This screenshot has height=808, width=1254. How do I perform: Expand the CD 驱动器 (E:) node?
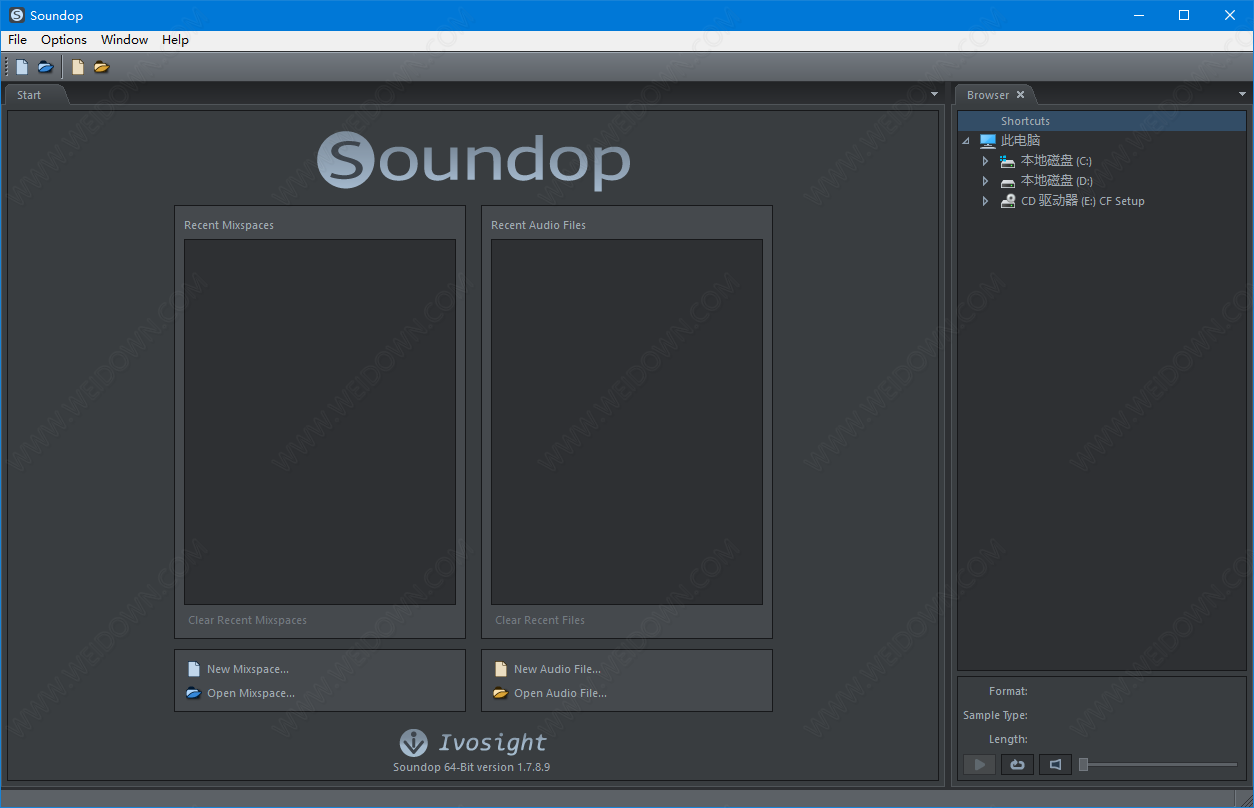tap(985, 201)
